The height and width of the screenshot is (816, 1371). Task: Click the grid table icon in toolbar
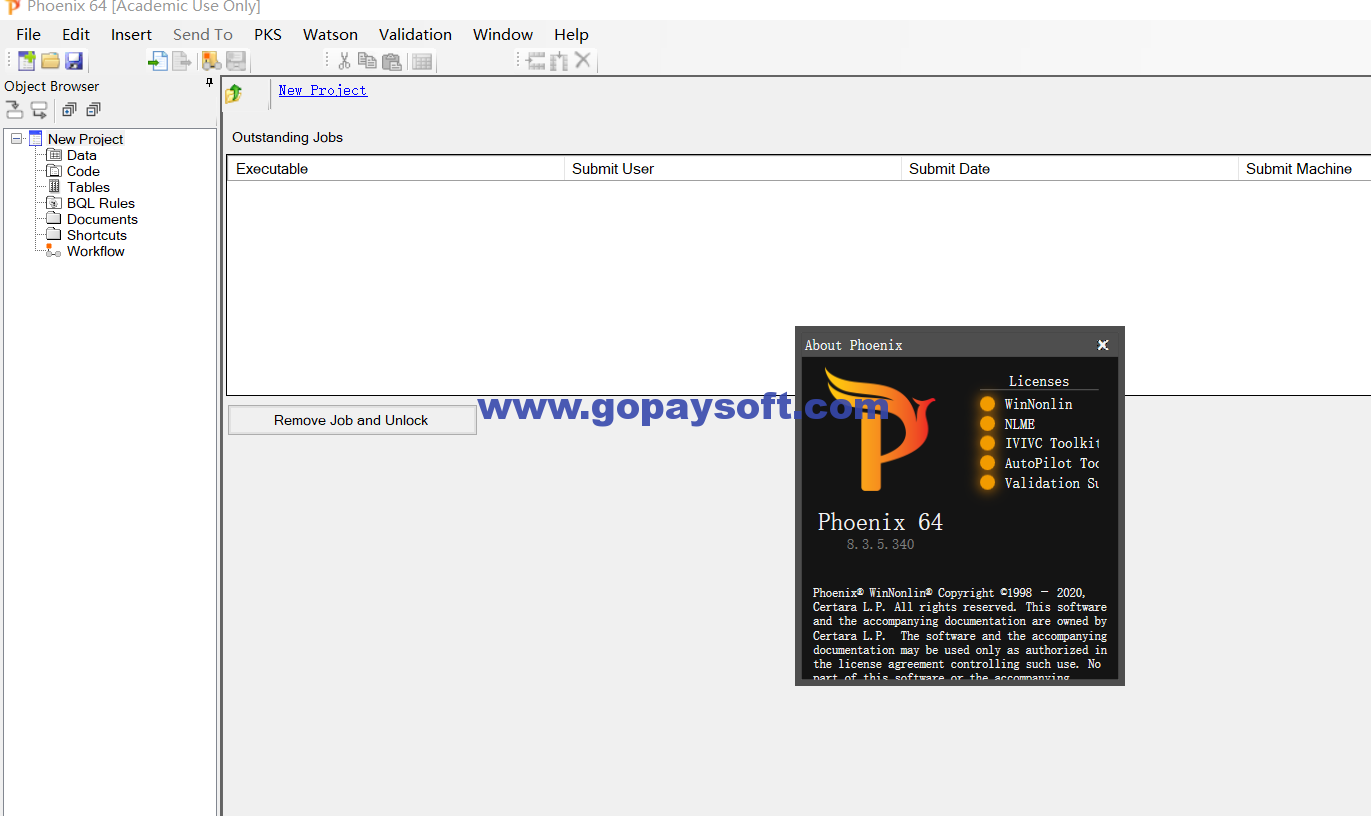422,62
